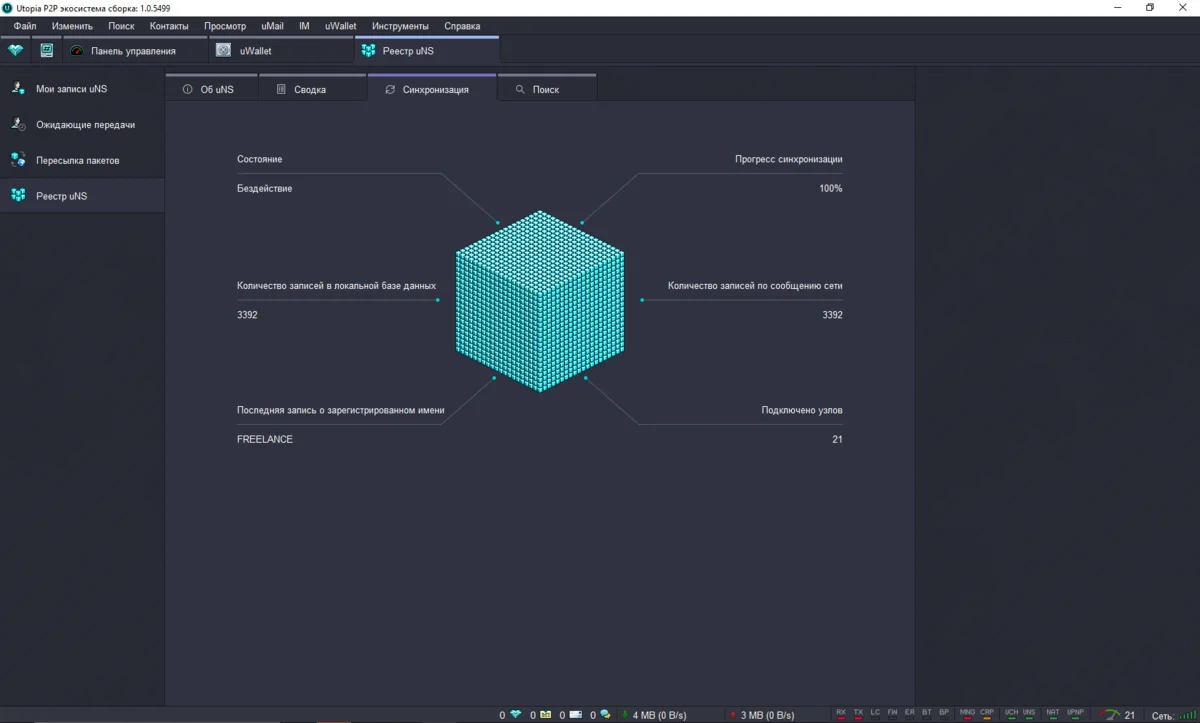Click the safe icon on the uWallet tab
This screenshot has height=723, width=1200.
tap(223, 51)
